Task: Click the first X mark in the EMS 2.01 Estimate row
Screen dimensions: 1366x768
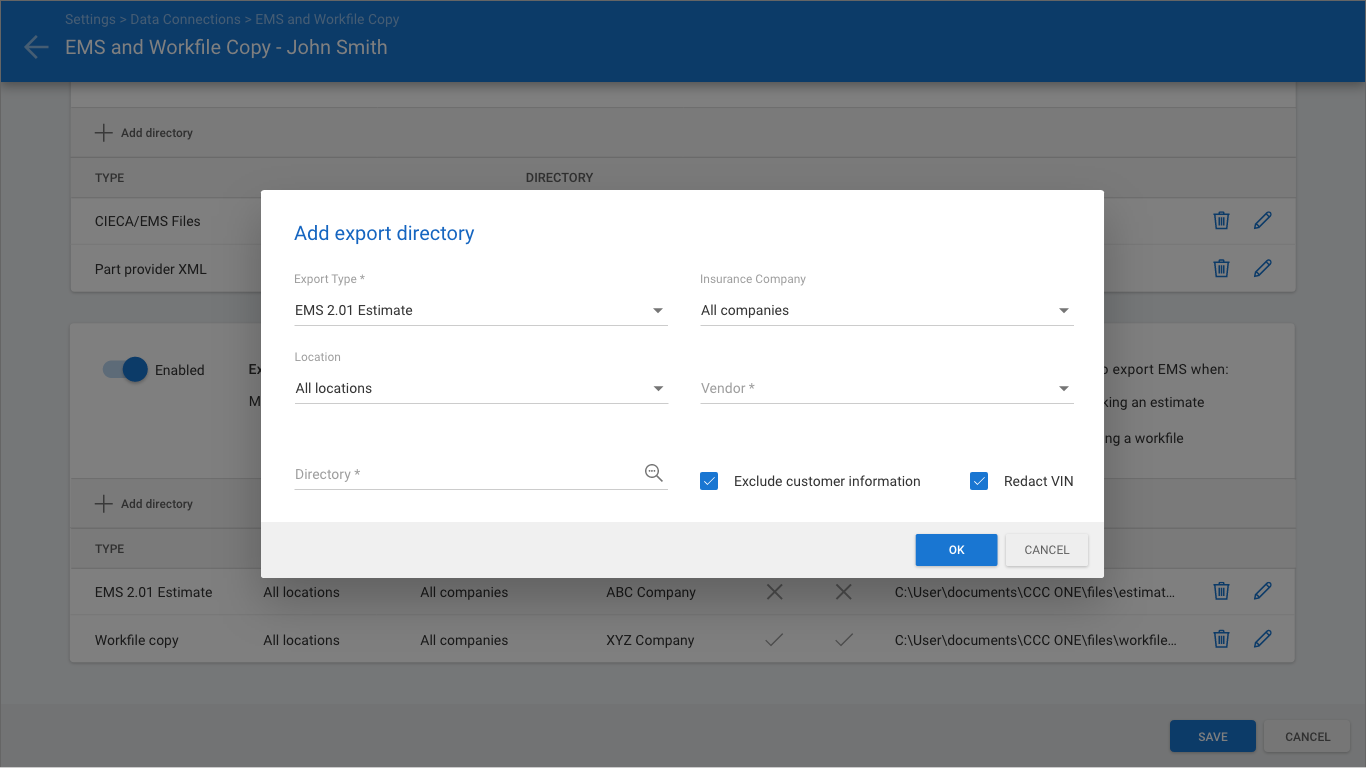Action: point(774,592)
